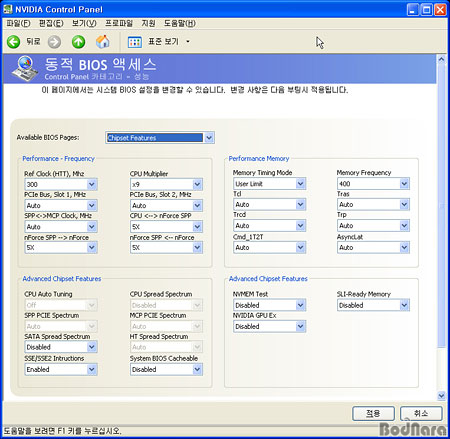Image resolution: width=450 pixels, height=439 pixels.
Task: Open SATA Spread Spectrum dropdown
Action: pyautogui.click(x=92, y=347)
